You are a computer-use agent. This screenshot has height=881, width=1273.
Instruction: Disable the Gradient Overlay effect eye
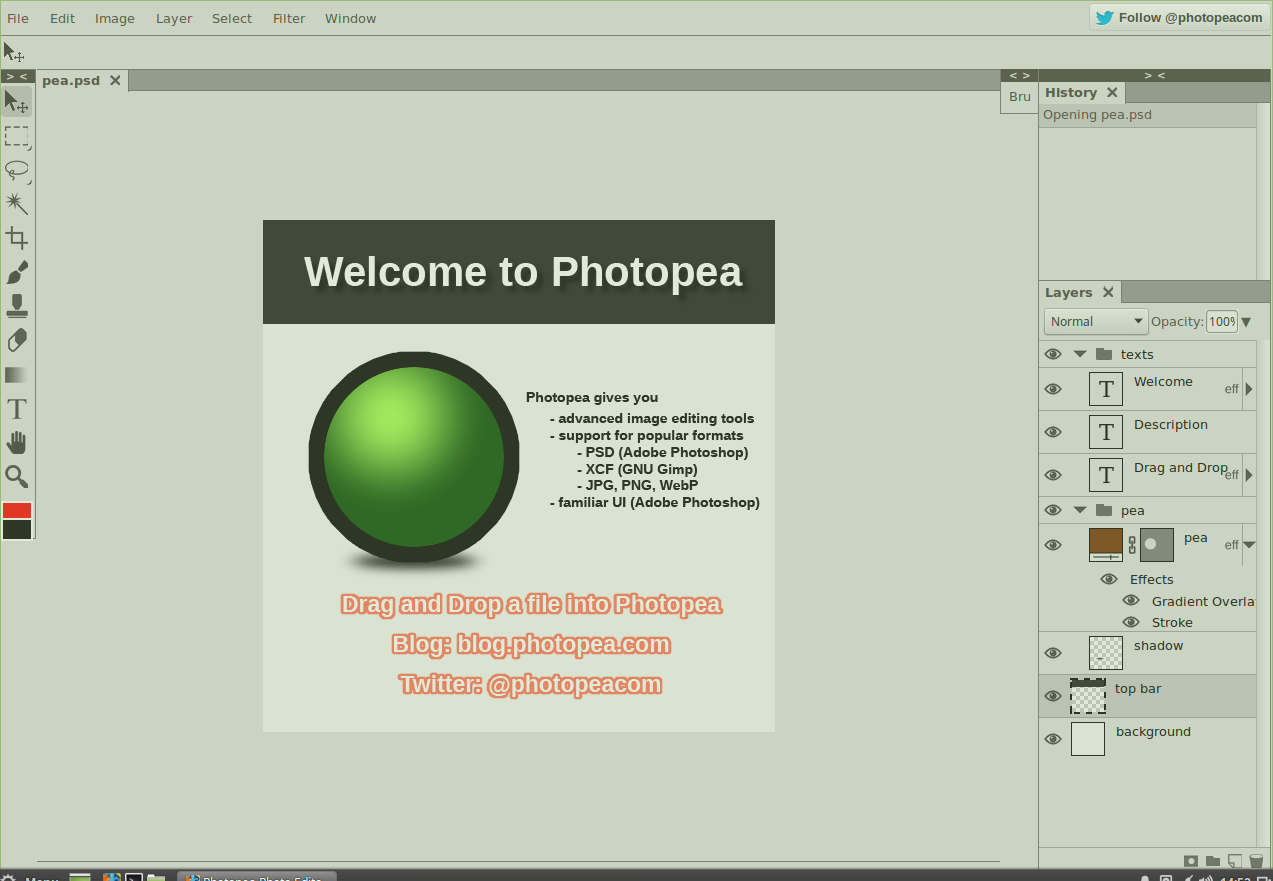click(1131, 601)
